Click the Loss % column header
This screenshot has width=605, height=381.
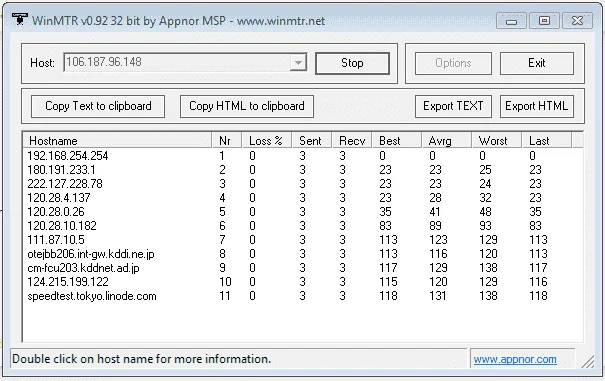pyautogui.click(x=267, y=141)
